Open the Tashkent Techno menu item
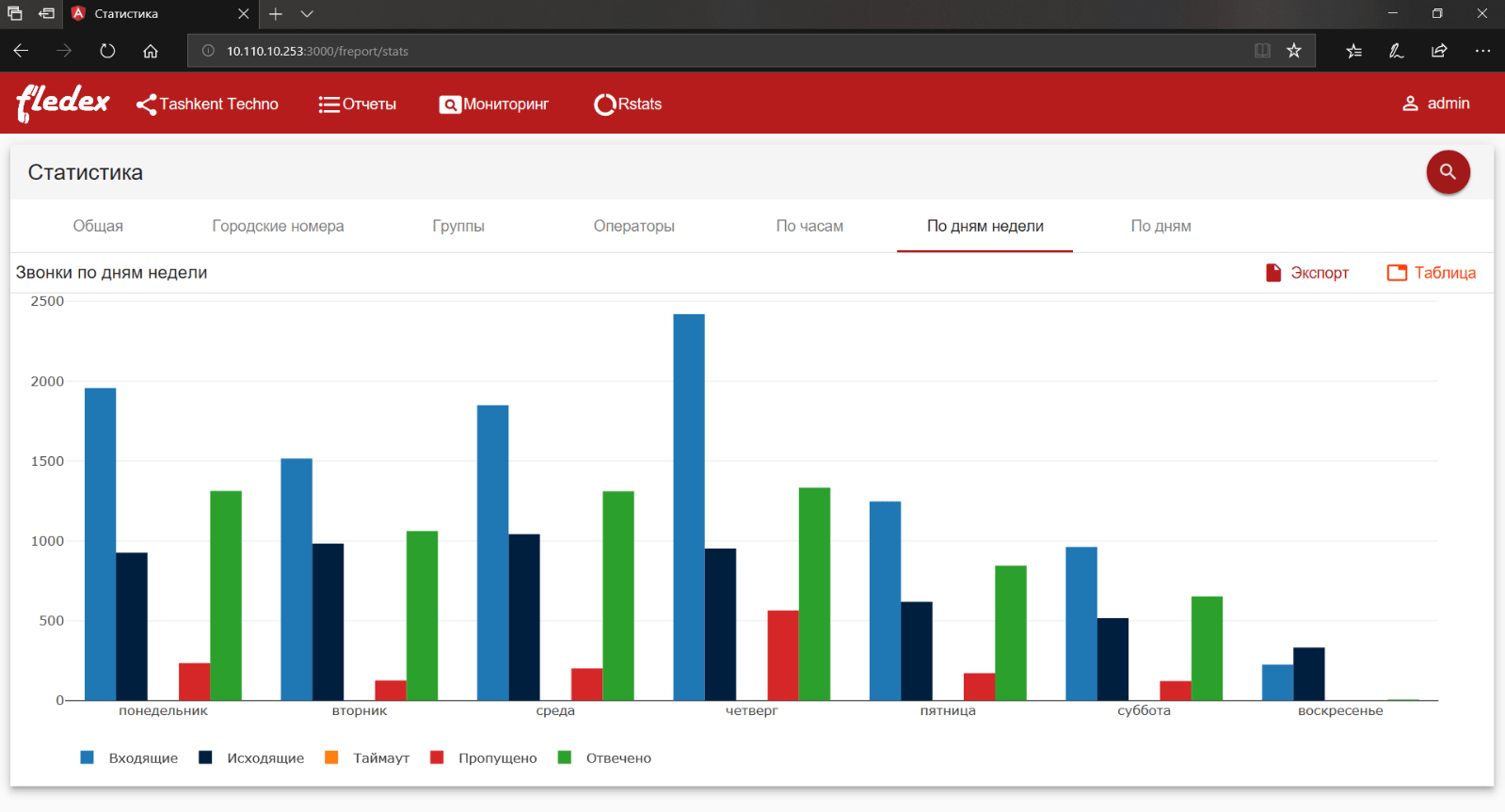Viewport: 1505px width, 812px height. coord(207,104)
